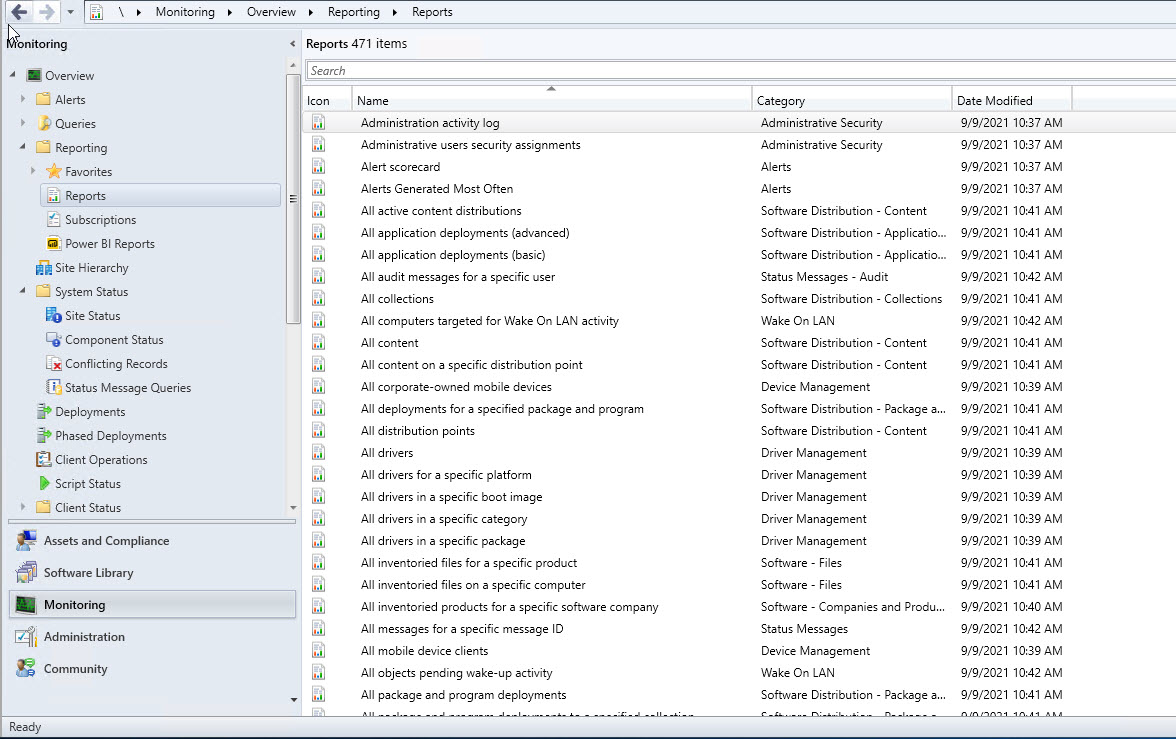This screenshot has width=1176, height=739.
Task: Open the Software Library workspace
Action: coord(88,573)
